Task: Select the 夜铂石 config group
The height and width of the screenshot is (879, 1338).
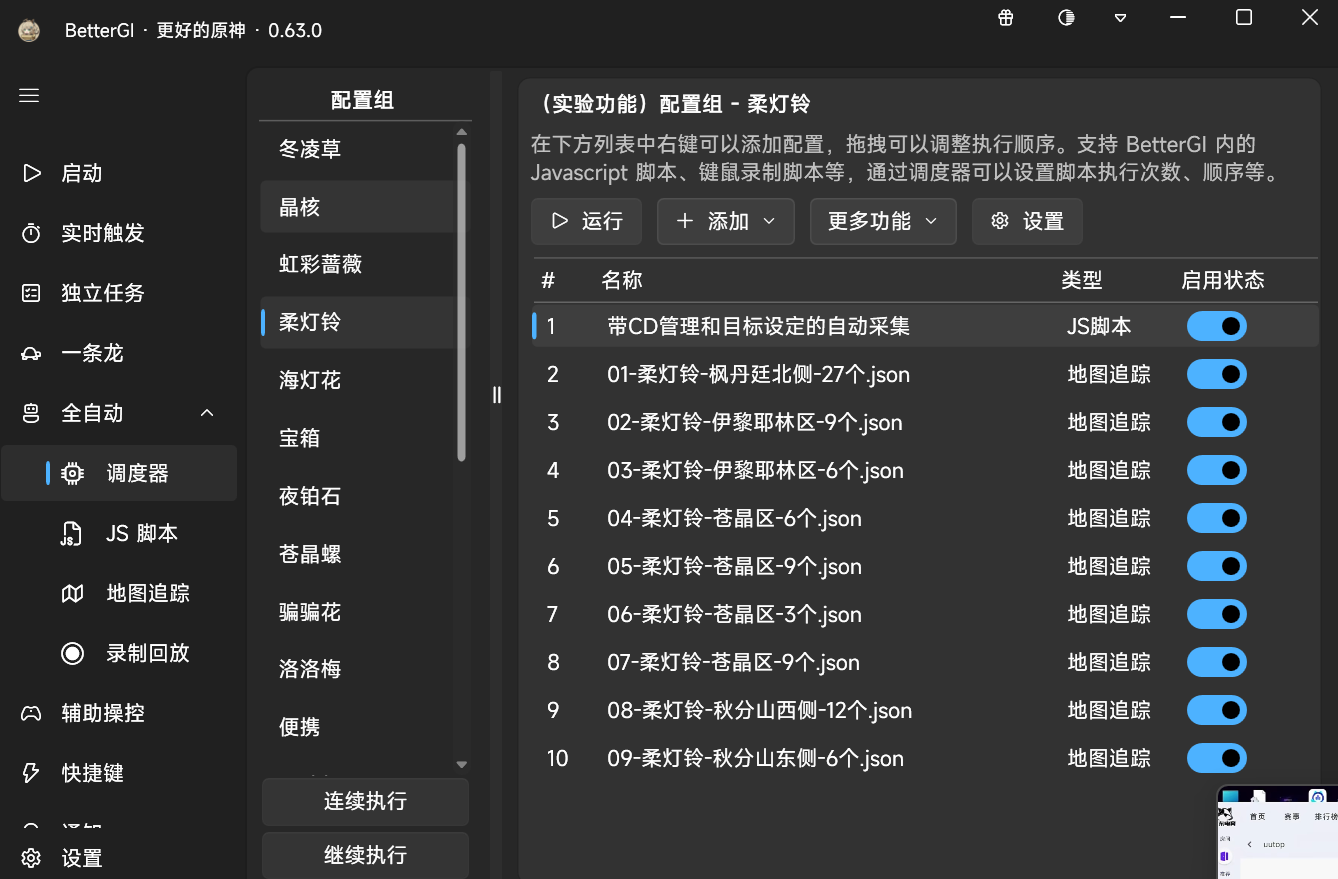Action: tap(357, 496)
